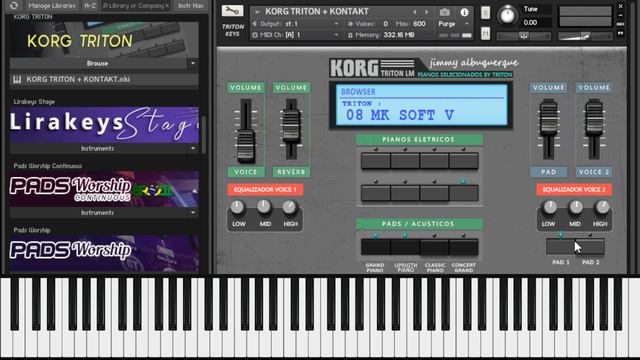Toggle first Pianos Eletricos bottom-row button

coord(376,193)
